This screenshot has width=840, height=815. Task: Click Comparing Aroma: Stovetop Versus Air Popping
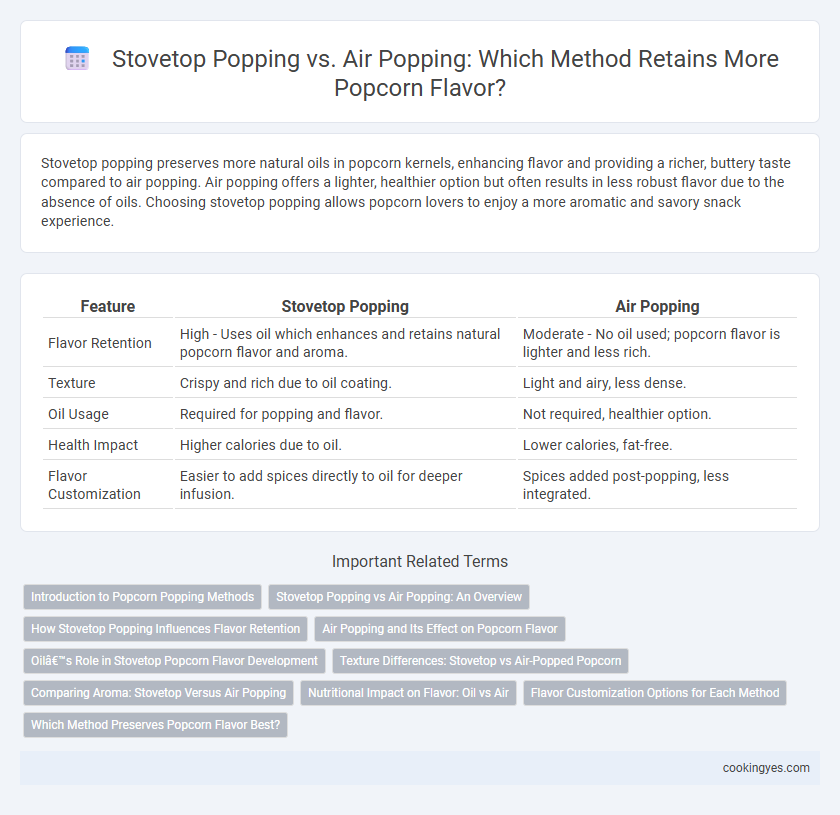(159, 693)
